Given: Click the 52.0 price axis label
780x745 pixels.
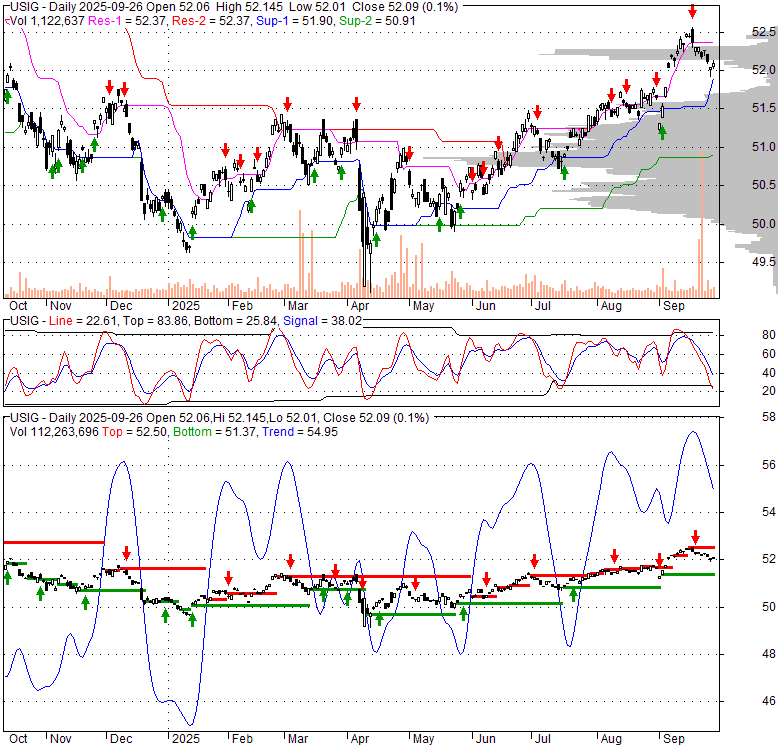Looking at the screenshot, I should click(763, 70).
